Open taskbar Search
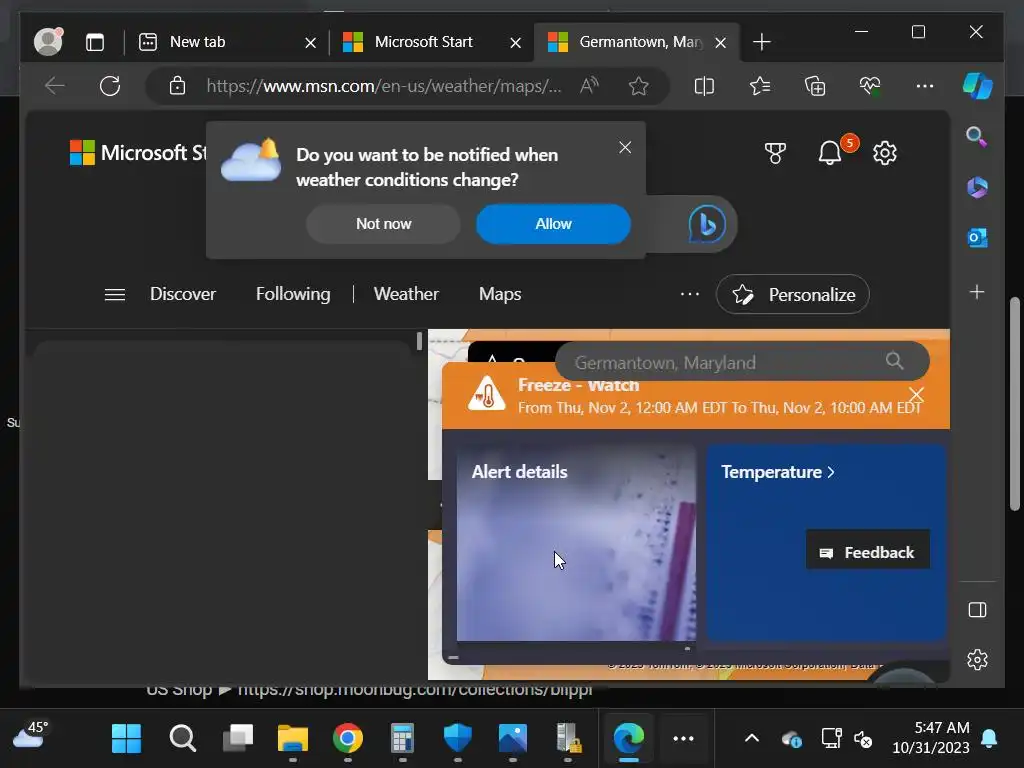This screenshot has height=768, width=1024. tap(182, 739)
